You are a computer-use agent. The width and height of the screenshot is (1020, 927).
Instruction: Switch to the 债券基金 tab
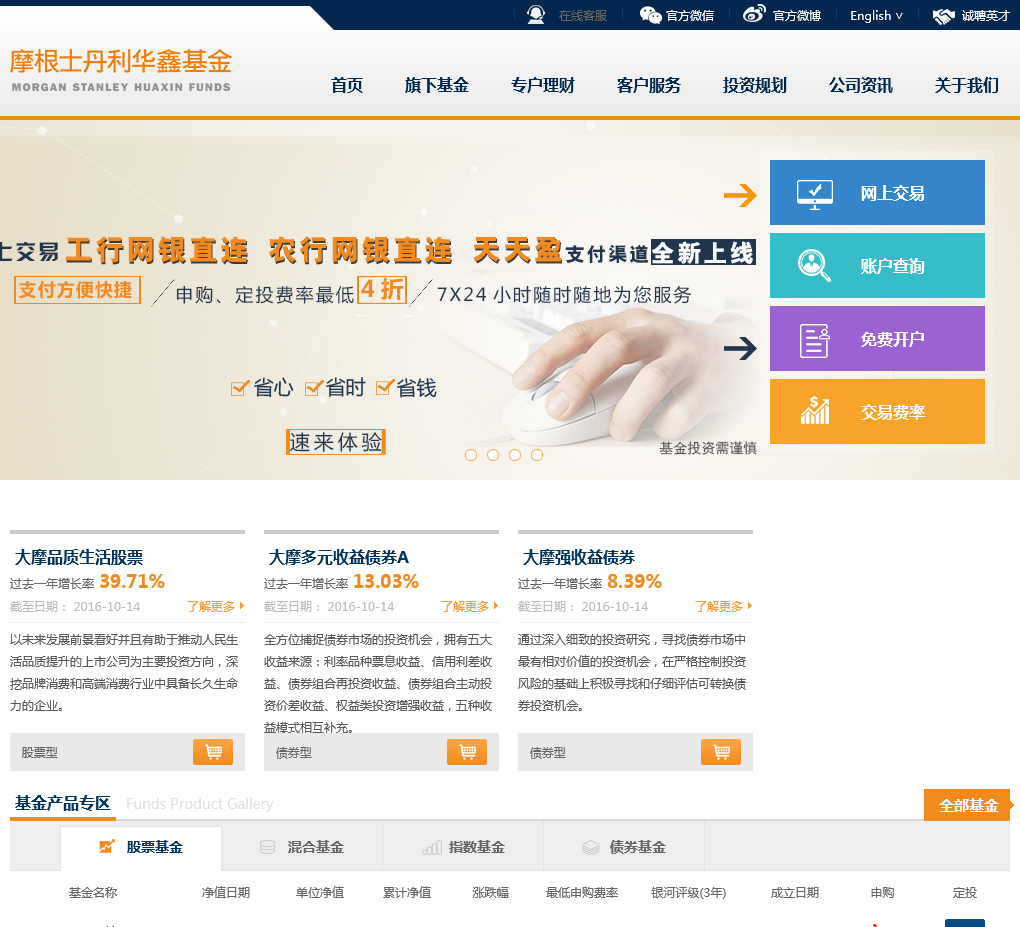pyautogui.click(x=624, y=848)
